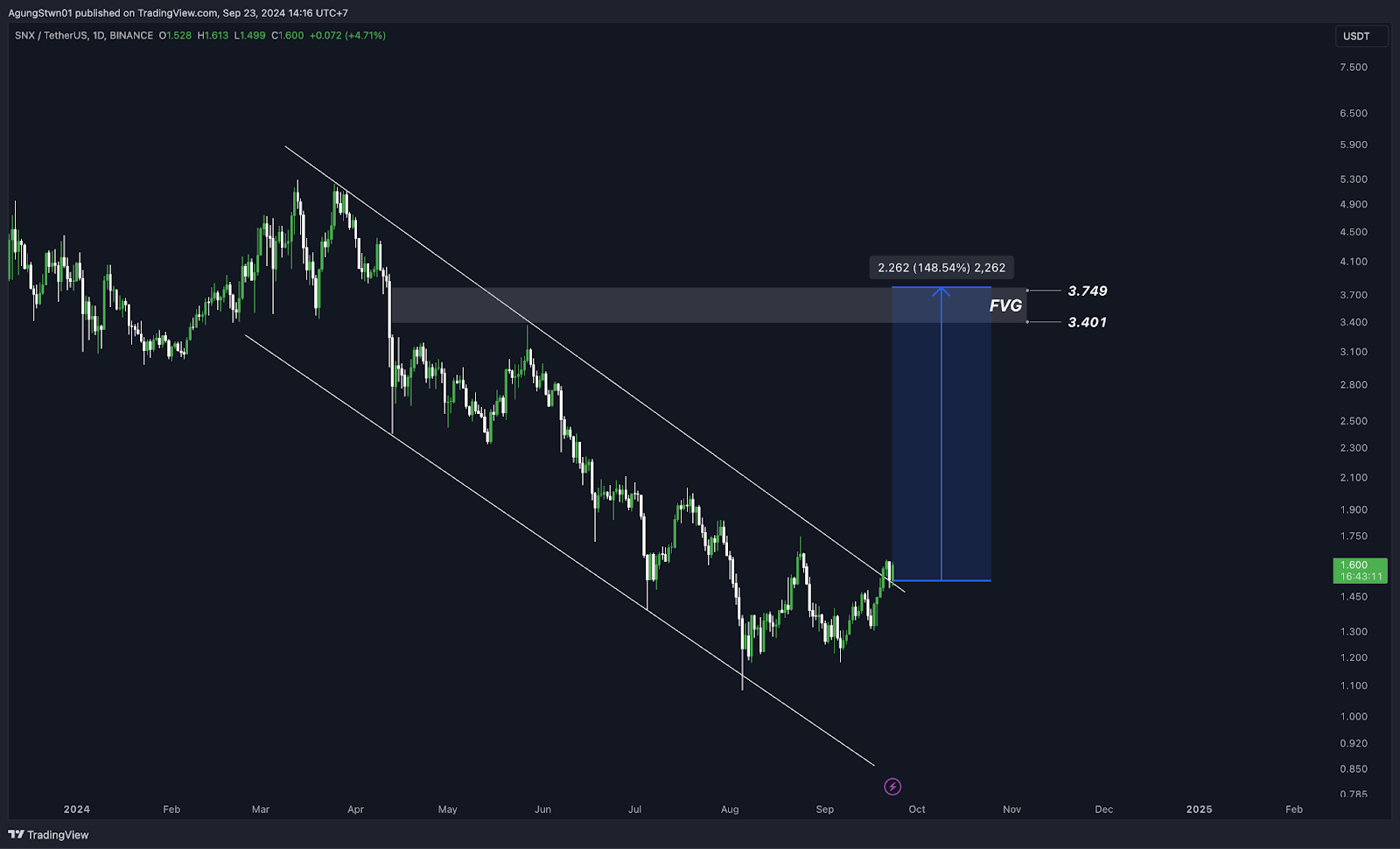Click the 1.900 price axis label
Image resolution: width=1400 pixels, height=849 pixels.
(1353, 510)
